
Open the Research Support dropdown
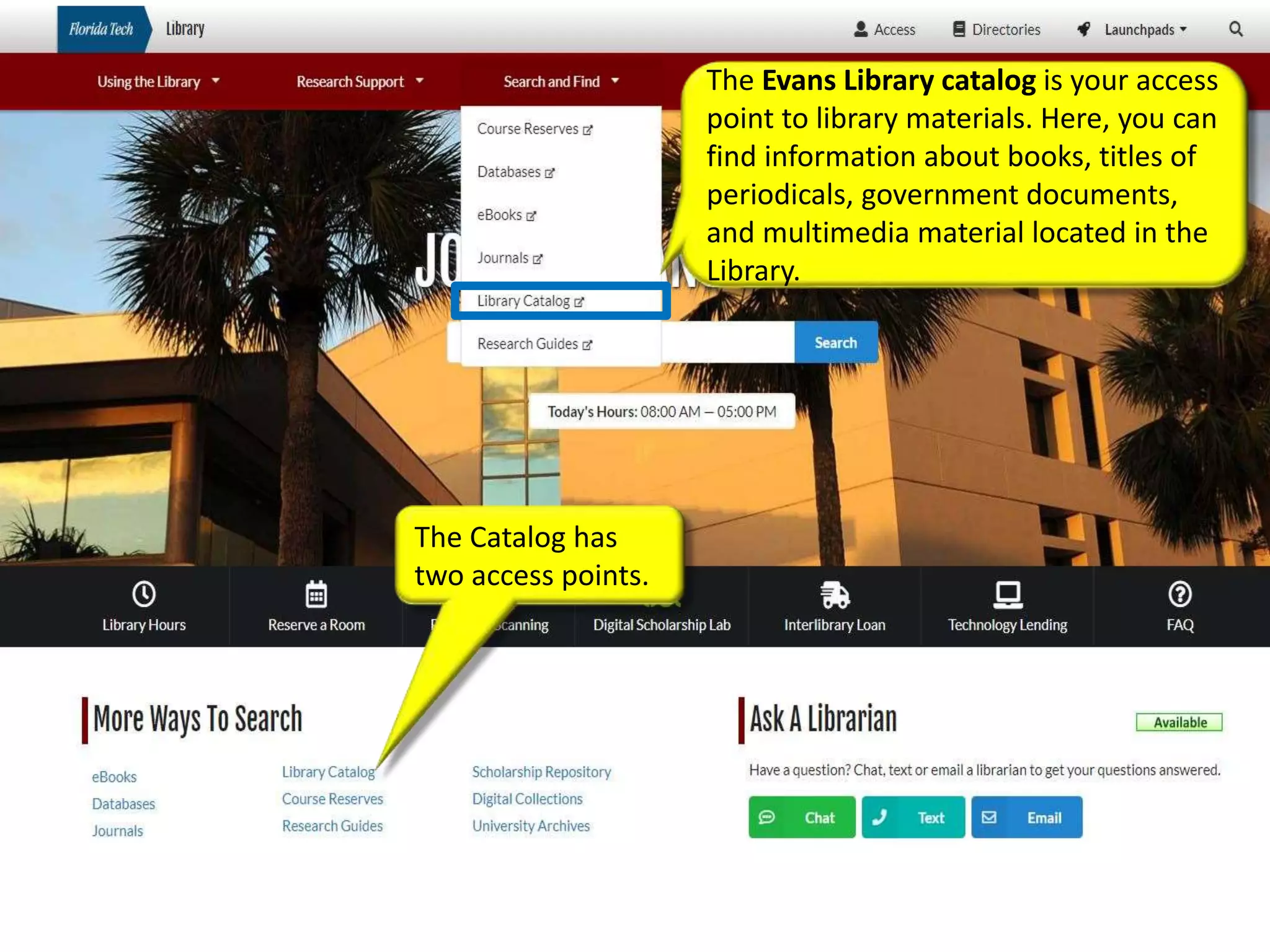point(360,81)
